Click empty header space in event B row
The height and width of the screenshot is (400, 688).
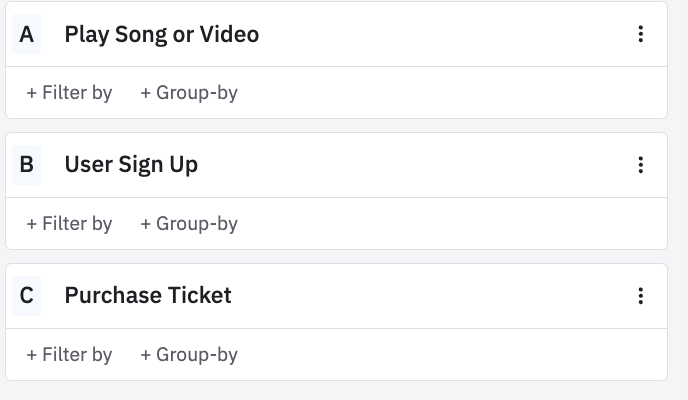pyautogui.click(x=420, y=165)
